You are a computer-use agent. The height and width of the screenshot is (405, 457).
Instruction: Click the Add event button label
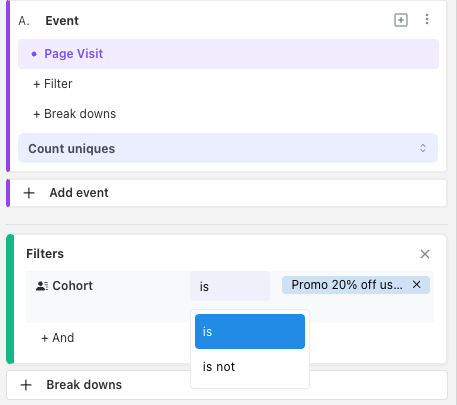[x=79, y=193]
